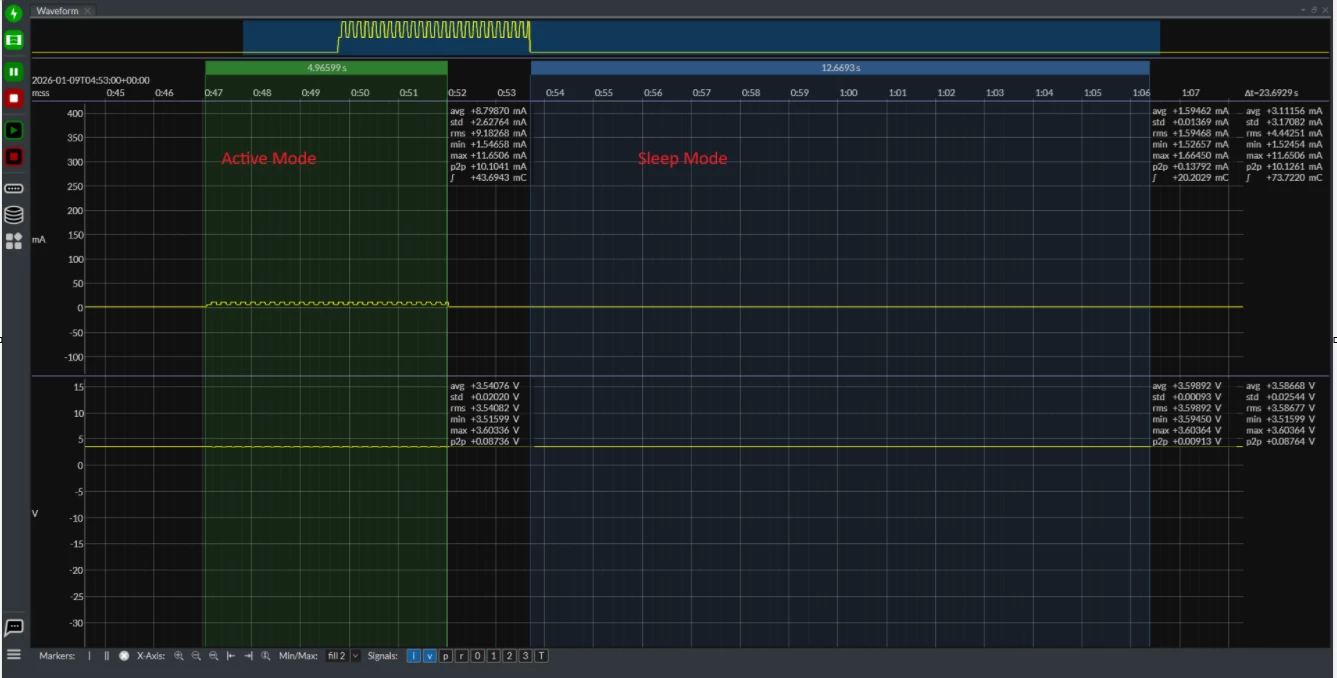Click the third X-axis magnifier icon
Image resolution: width=1337 pixels, height=678 pixels.
213,656
